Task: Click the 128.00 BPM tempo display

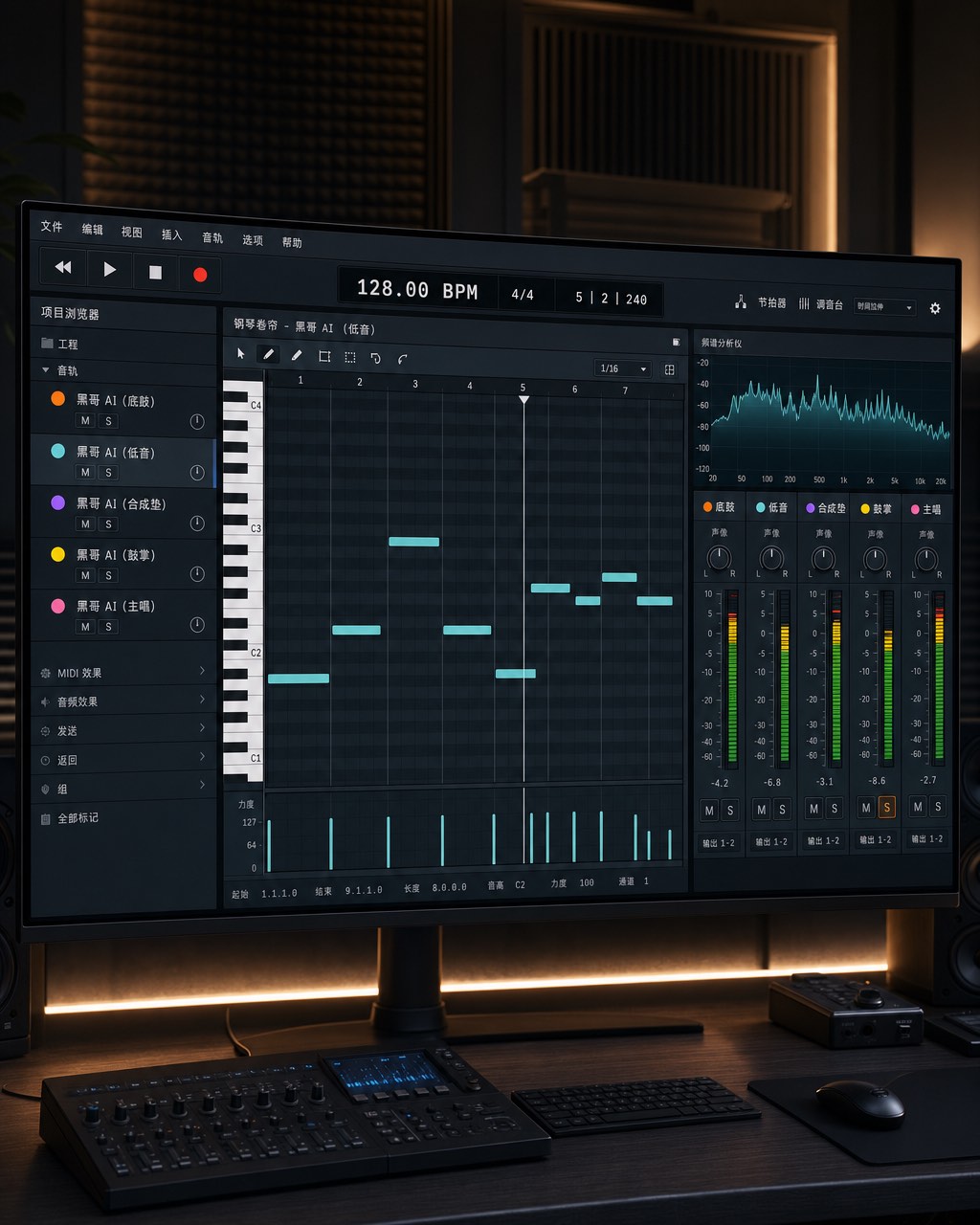Action: (417, 289)
